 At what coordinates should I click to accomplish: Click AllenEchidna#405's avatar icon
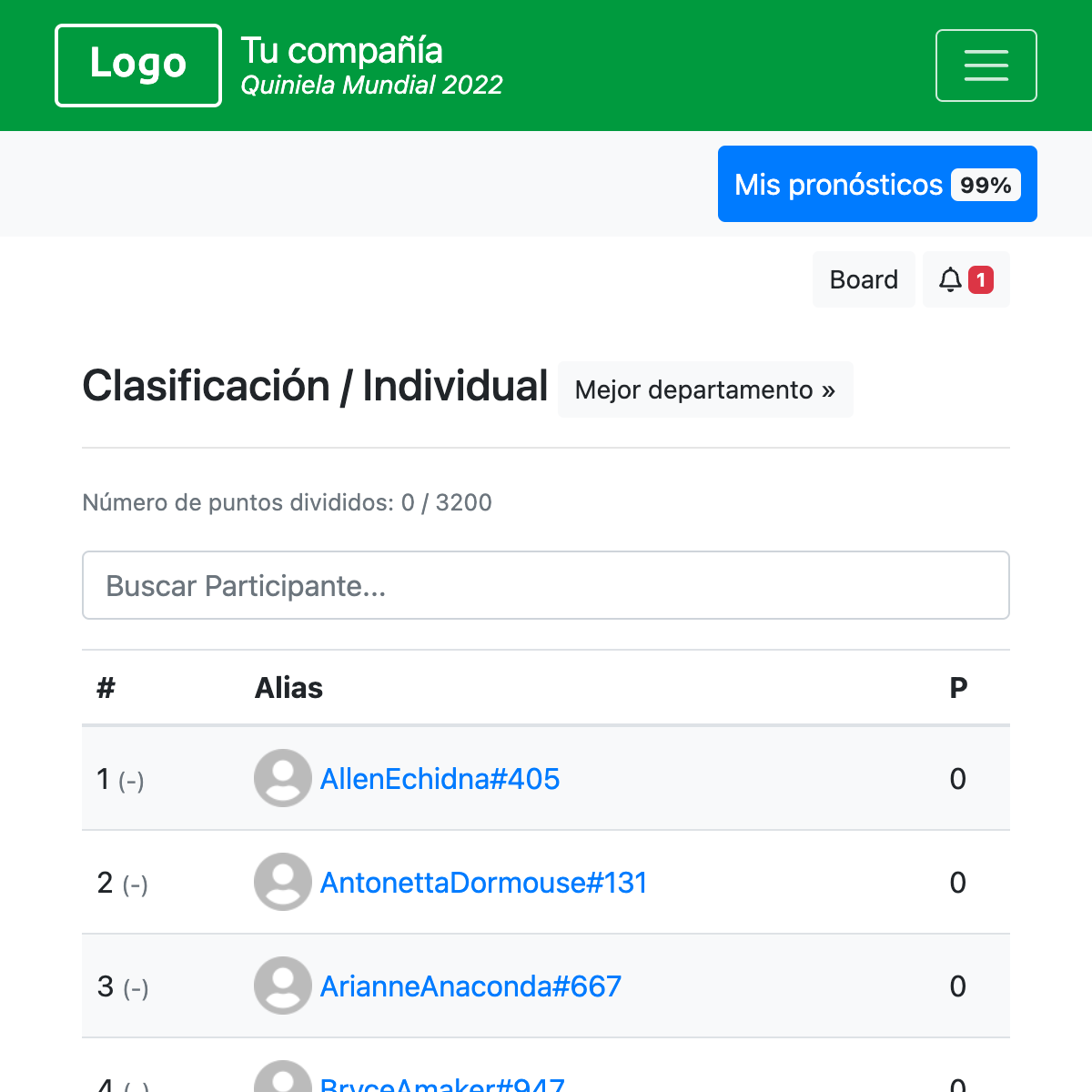click(x=282, y=778)
